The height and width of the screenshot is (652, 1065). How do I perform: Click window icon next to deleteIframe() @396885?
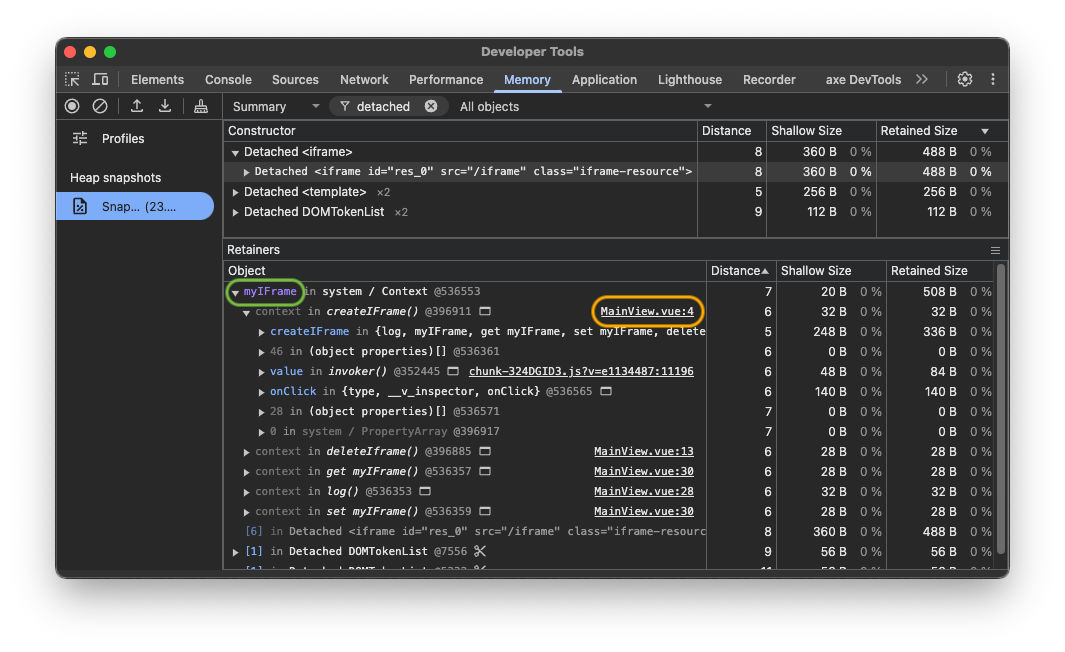pos(485,451)
